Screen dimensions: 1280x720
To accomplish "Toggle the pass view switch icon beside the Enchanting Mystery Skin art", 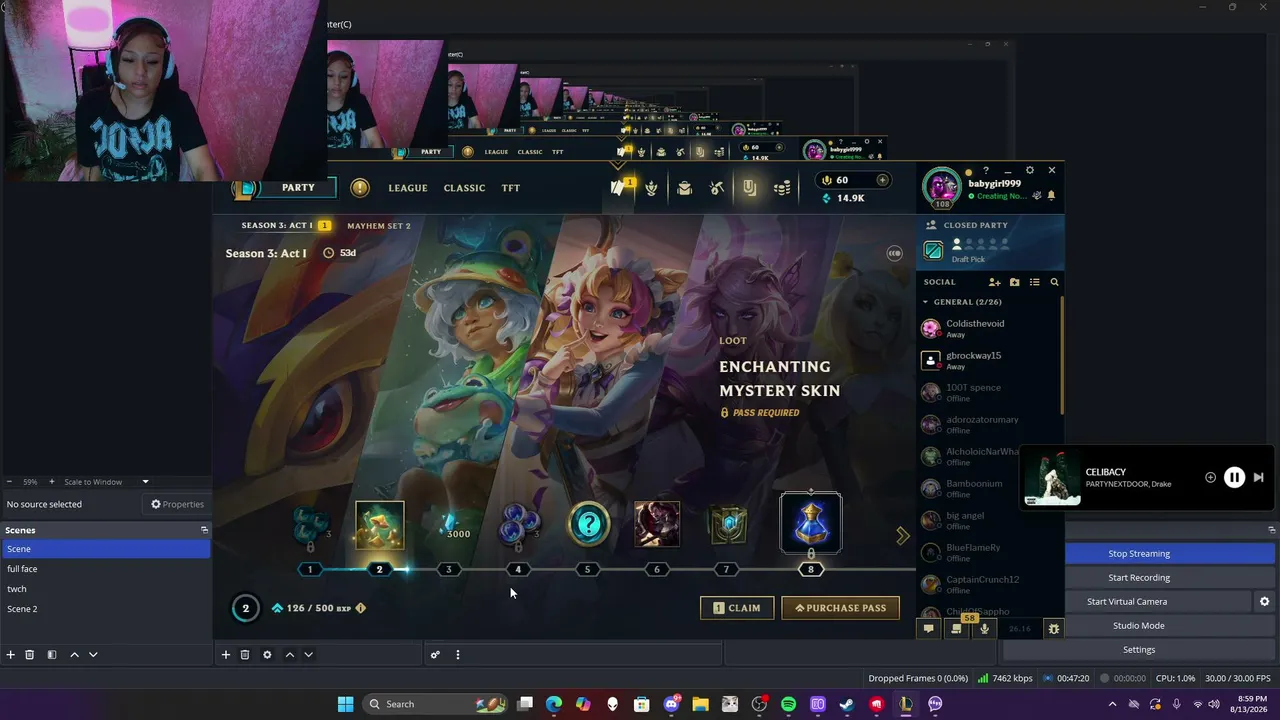I will coord(894,253).
